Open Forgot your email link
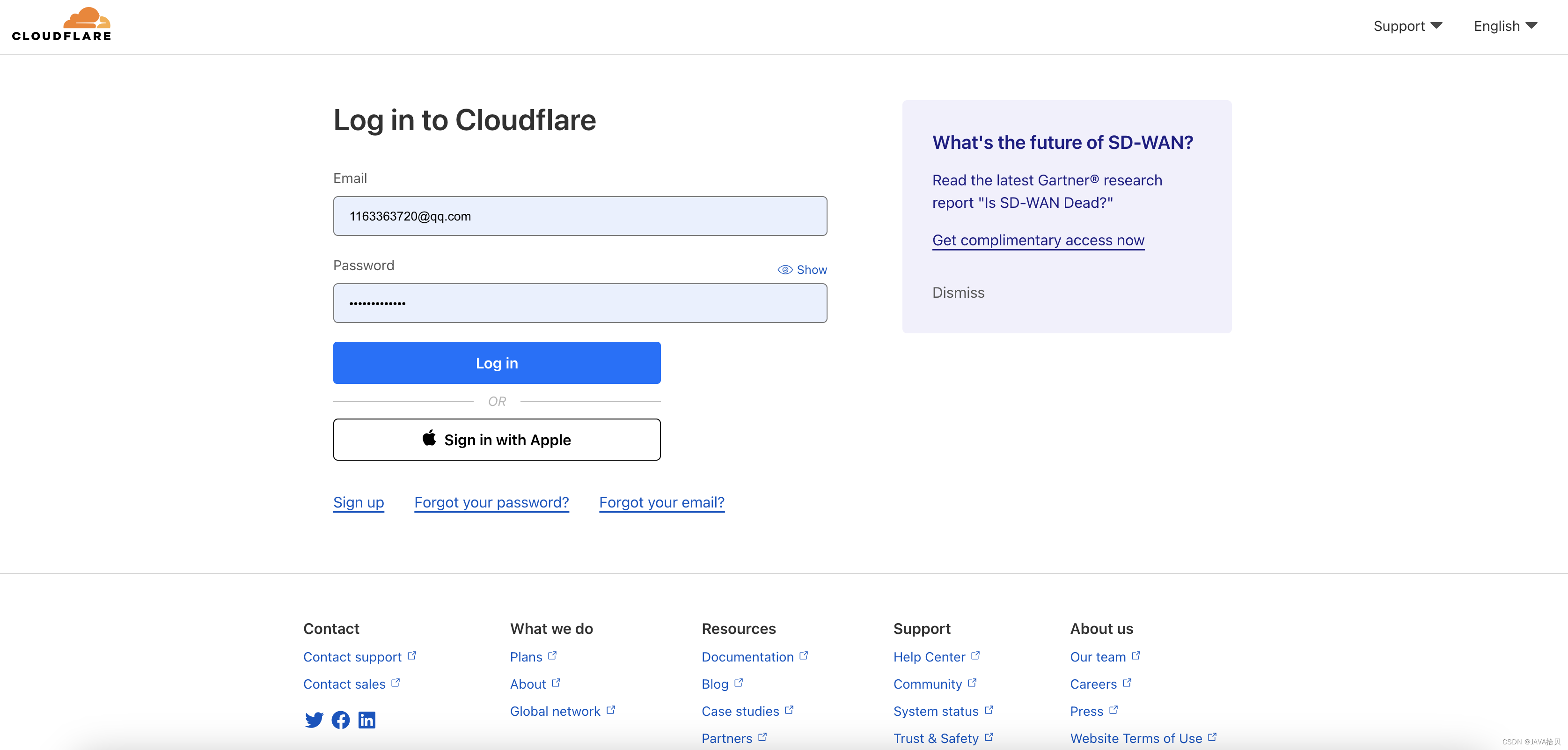This screenshot has width=1568, height=750. (x=662, y=502)
